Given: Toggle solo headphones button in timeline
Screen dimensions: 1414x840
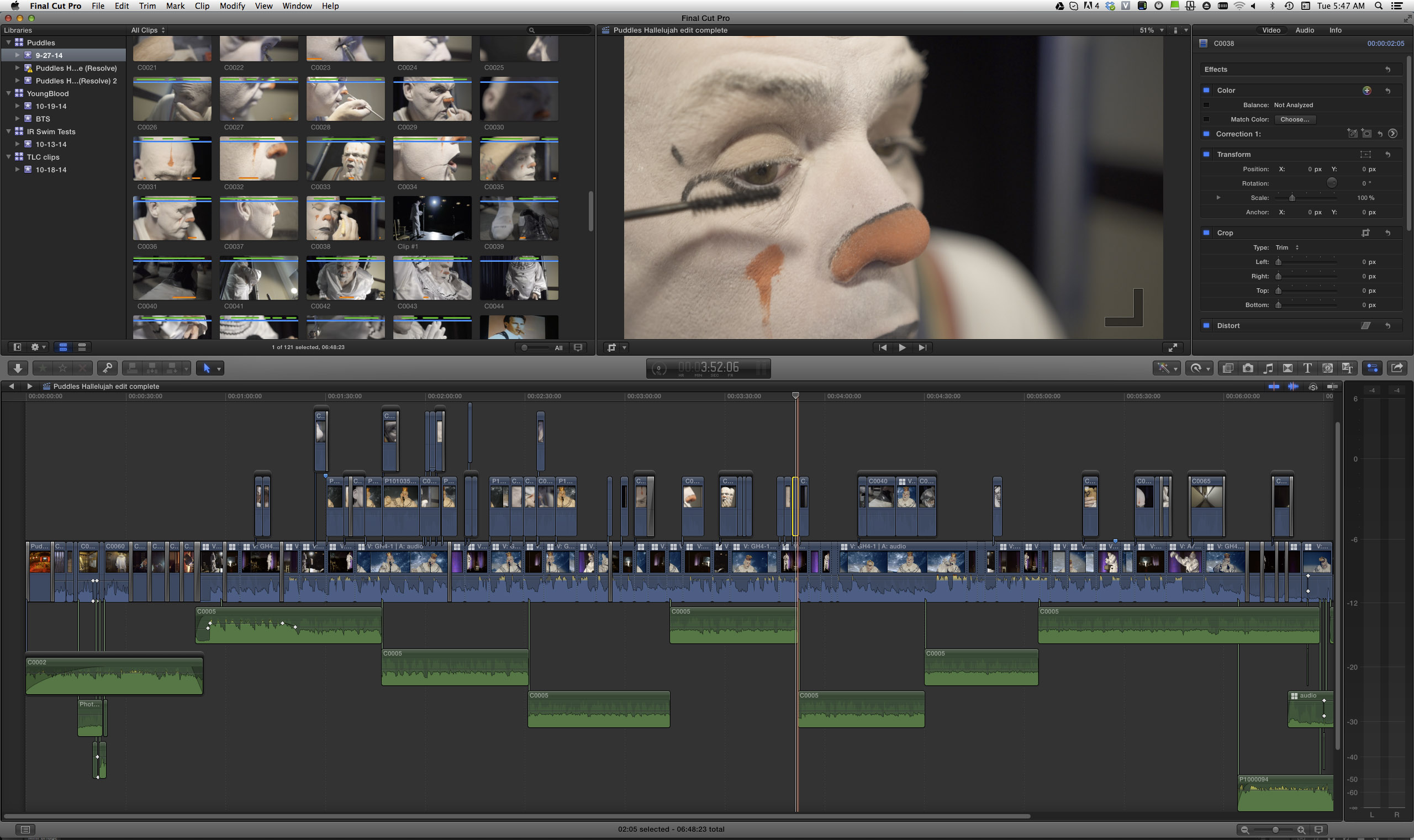Looking at the screenshot, I should [1313, 387].
